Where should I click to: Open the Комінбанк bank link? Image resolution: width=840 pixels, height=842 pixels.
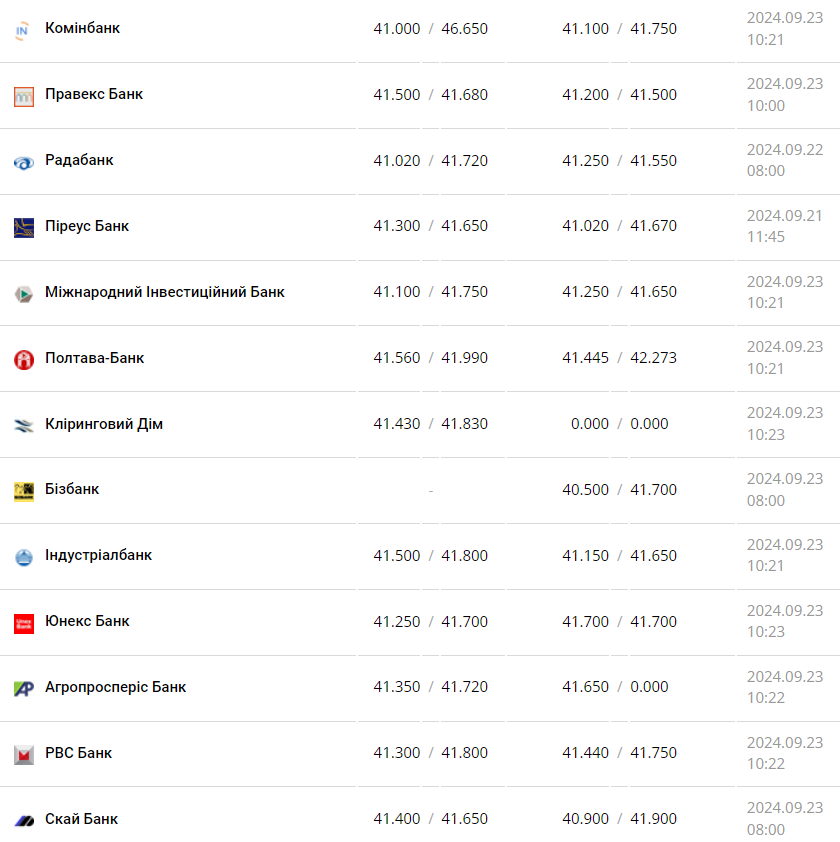(x=82, y=28)
